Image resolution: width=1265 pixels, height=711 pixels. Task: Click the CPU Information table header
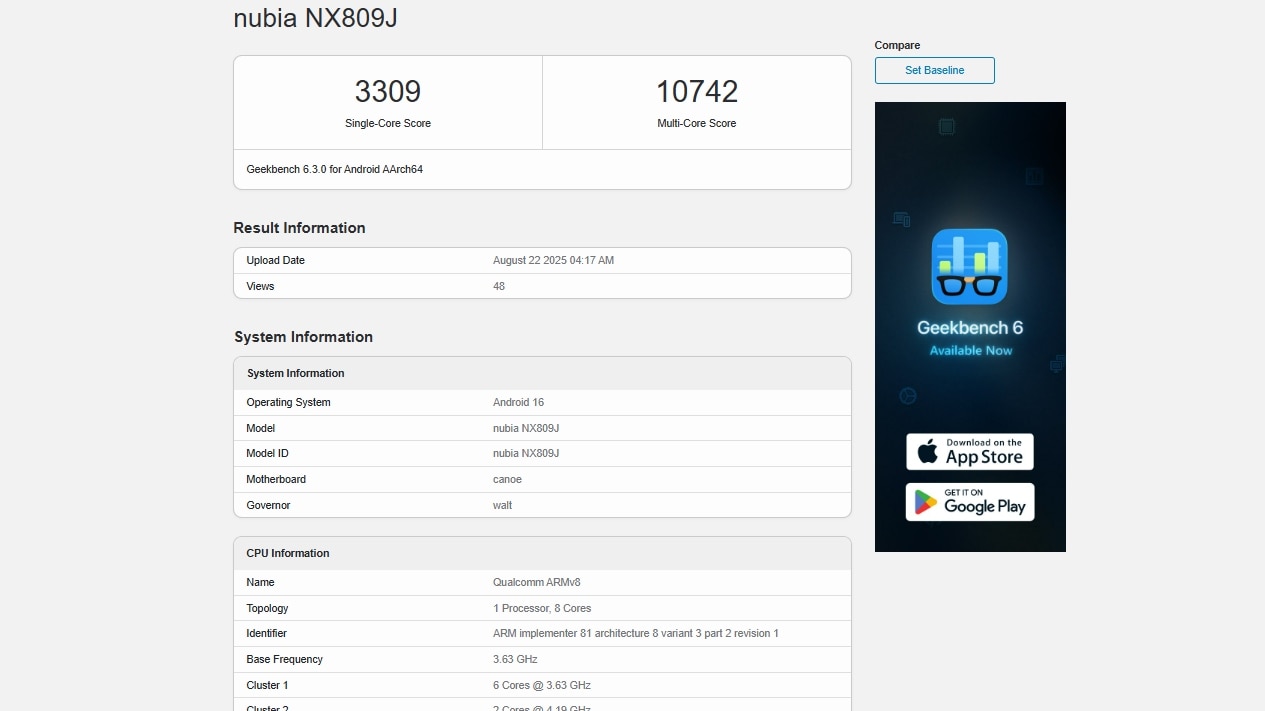[288, 553]
